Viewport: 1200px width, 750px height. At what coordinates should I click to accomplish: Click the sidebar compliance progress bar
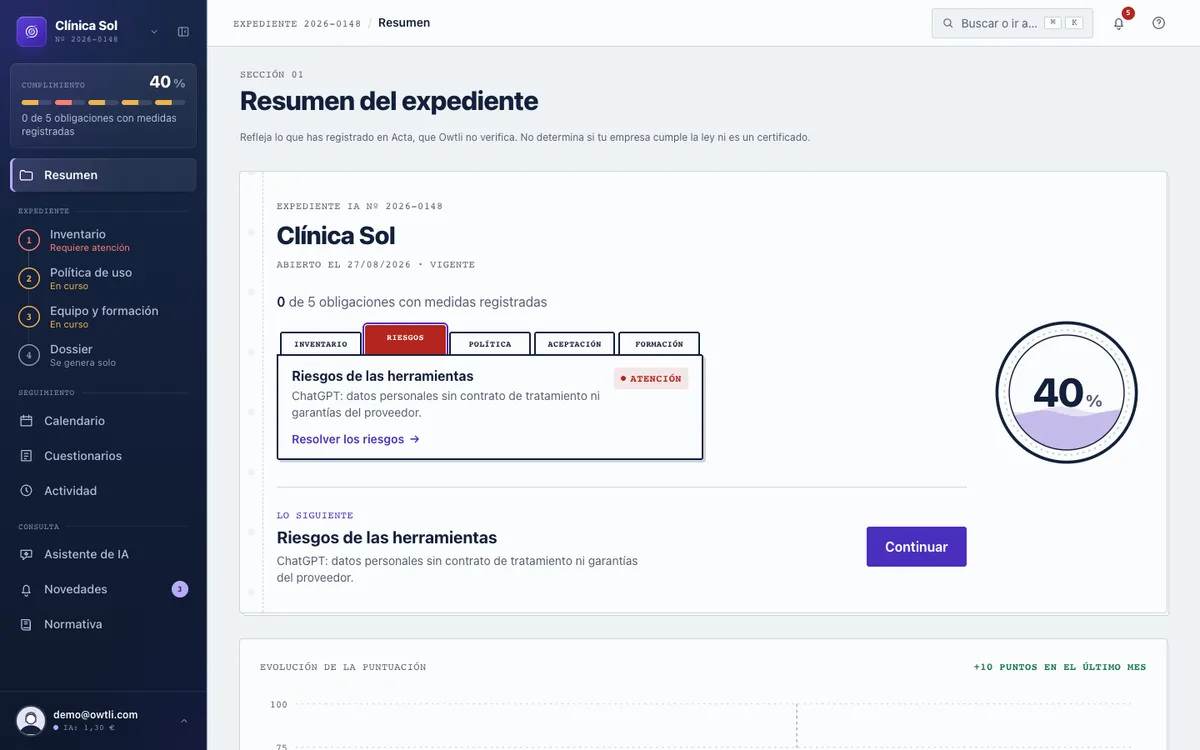(x=103, y=102)
